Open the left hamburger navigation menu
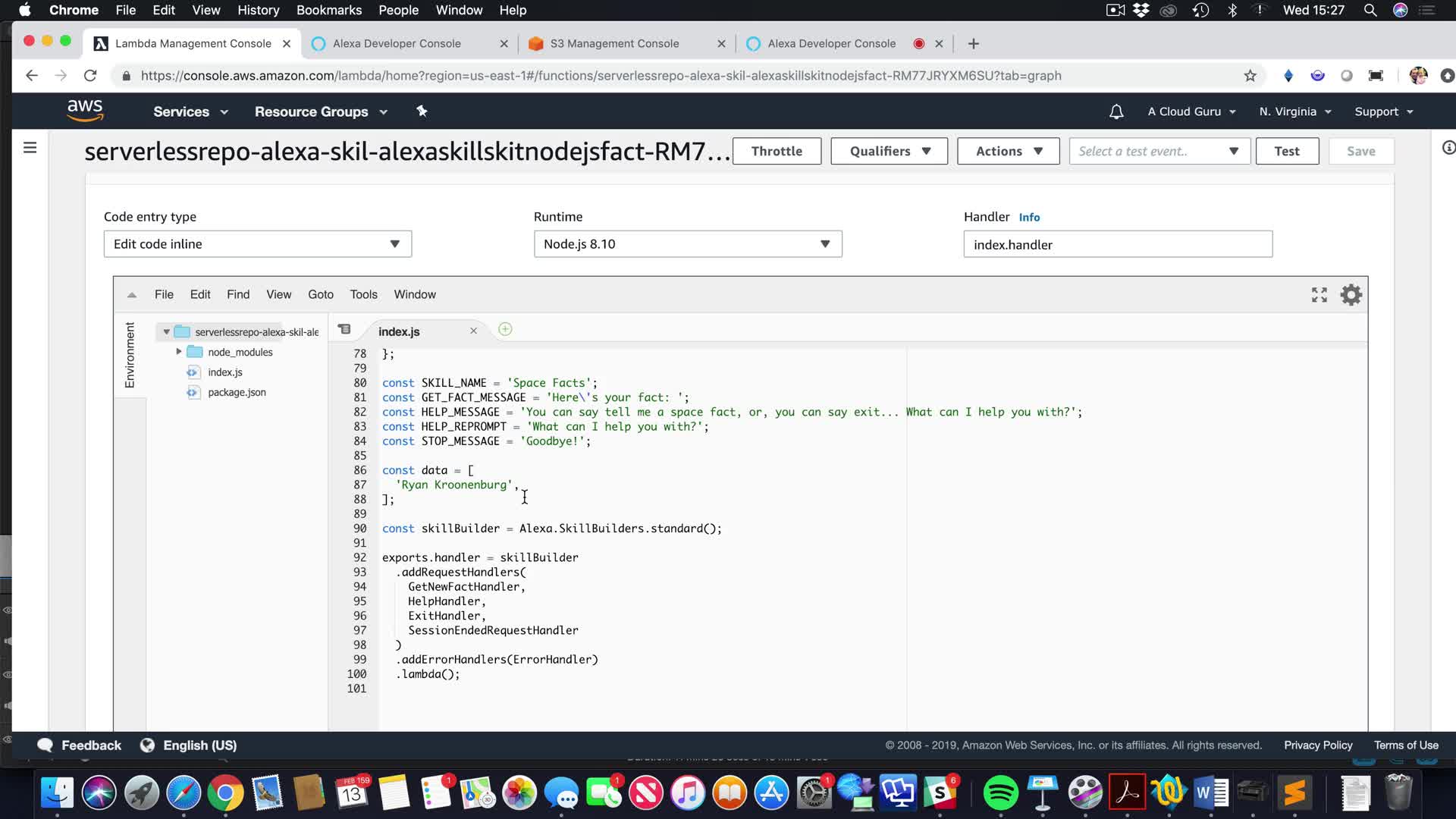 click(30, 148)
